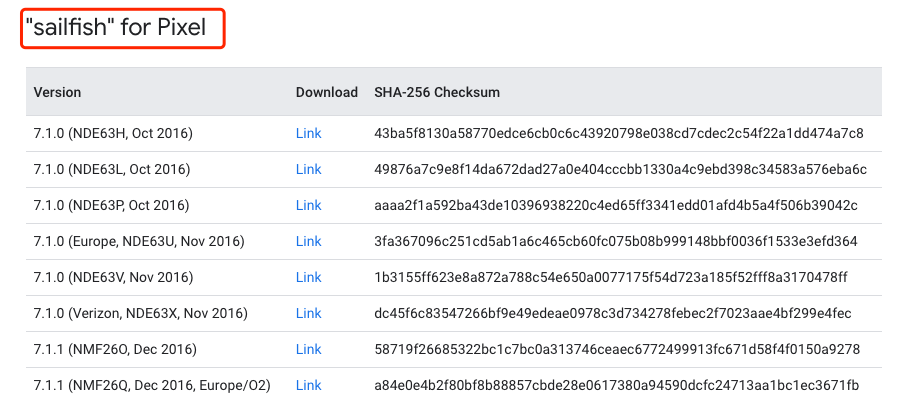Click checksum starting with 3fa367096c25
Image resolution: width=900 pixels, height=403 pixels.
tap(616, 242)
